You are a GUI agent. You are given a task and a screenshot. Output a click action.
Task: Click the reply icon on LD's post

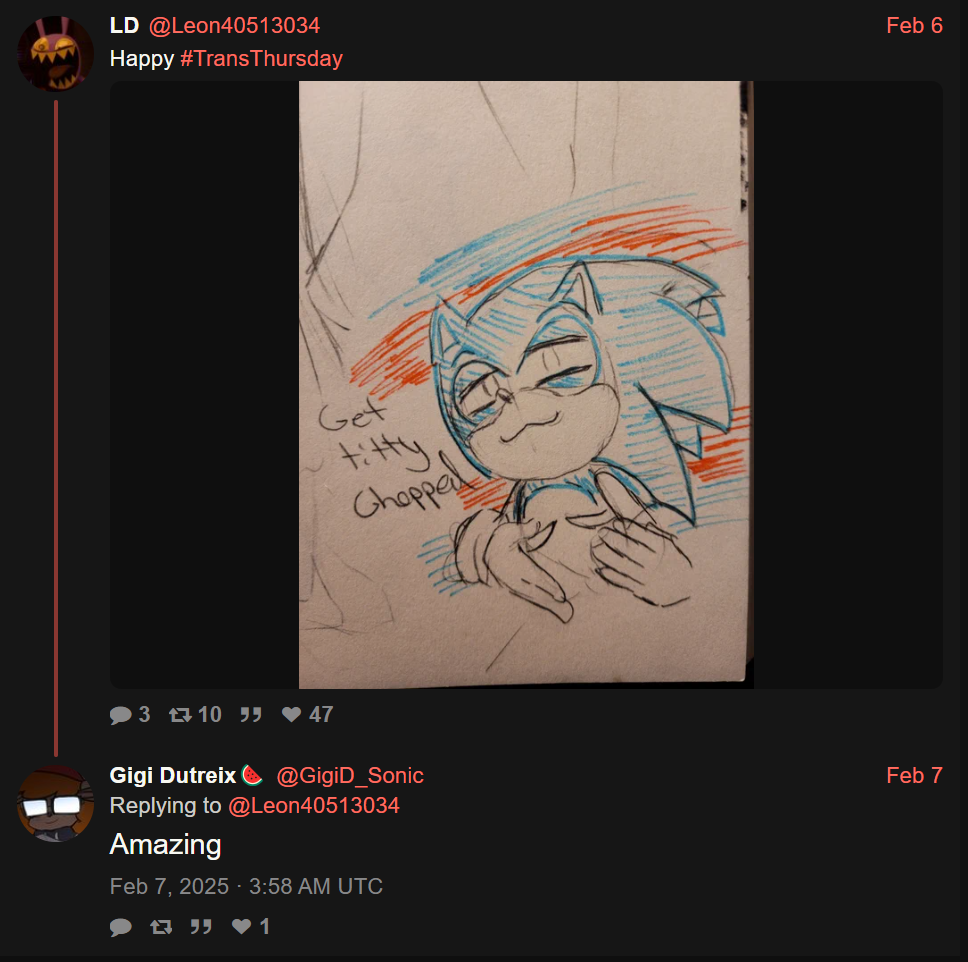coord(120,715)
